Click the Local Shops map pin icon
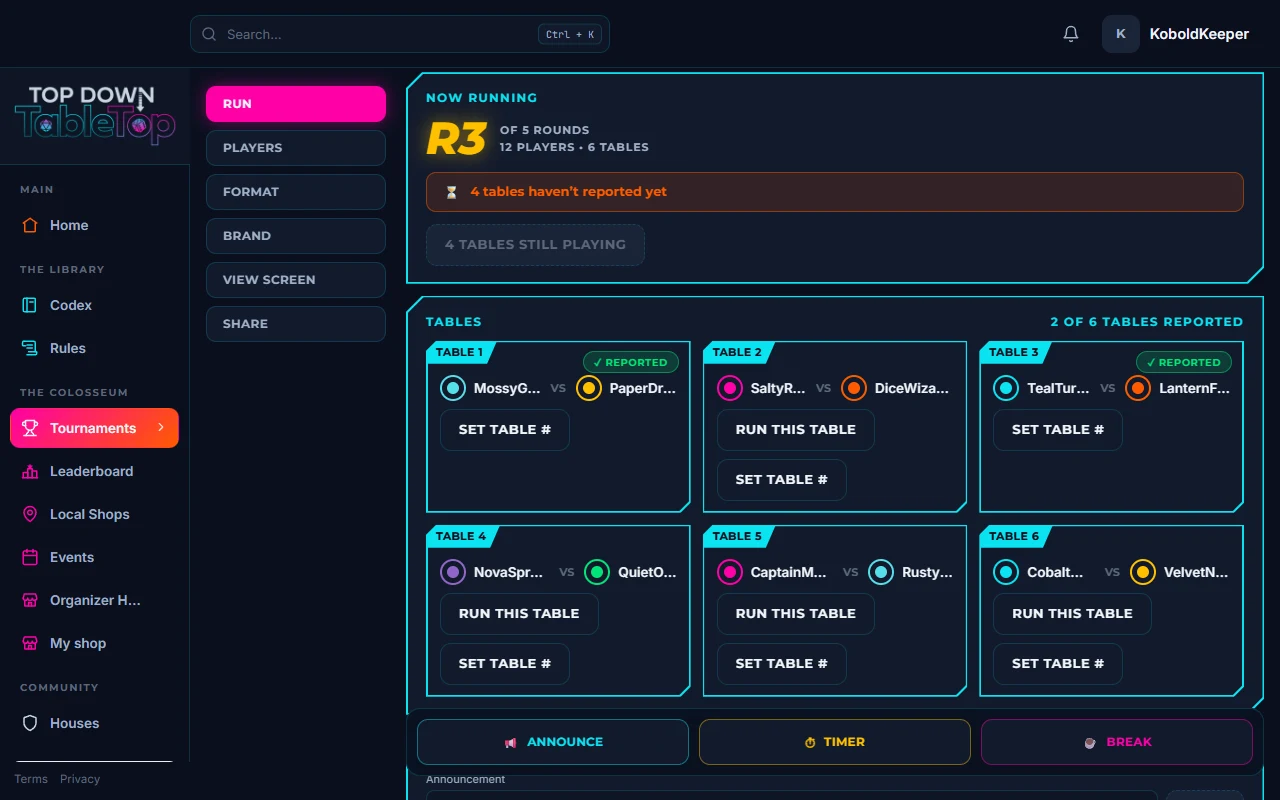The height and width of the screenshot is (800, 1280). click(x=30, y=514)
